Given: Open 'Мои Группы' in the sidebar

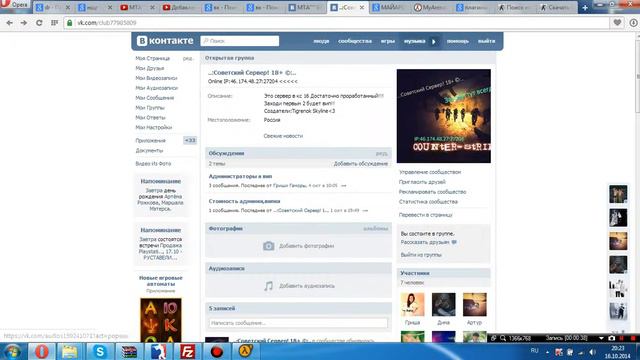Looking at the screenshot, I should pyautogui.click(x=150, y=108).
